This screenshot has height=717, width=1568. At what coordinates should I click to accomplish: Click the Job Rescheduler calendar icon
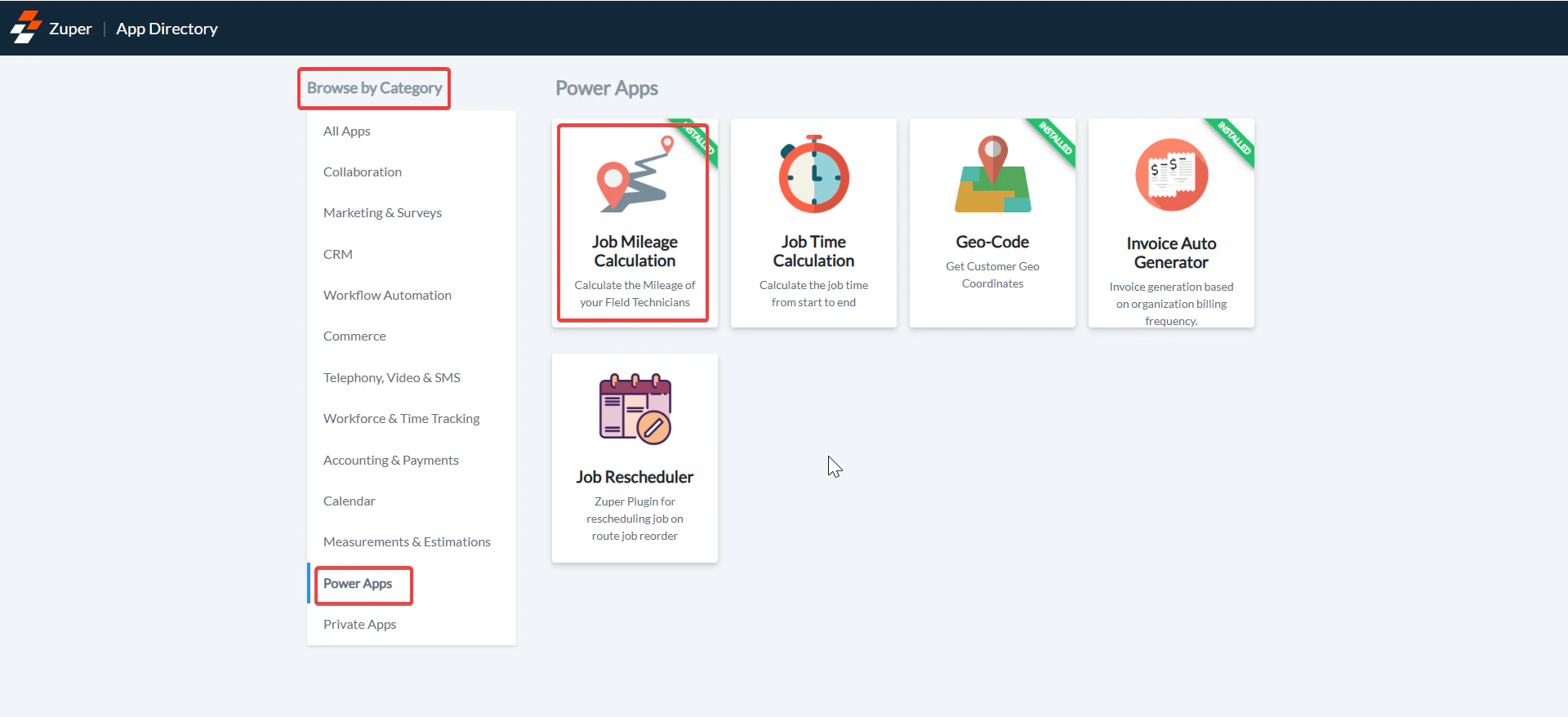point(635,409)
